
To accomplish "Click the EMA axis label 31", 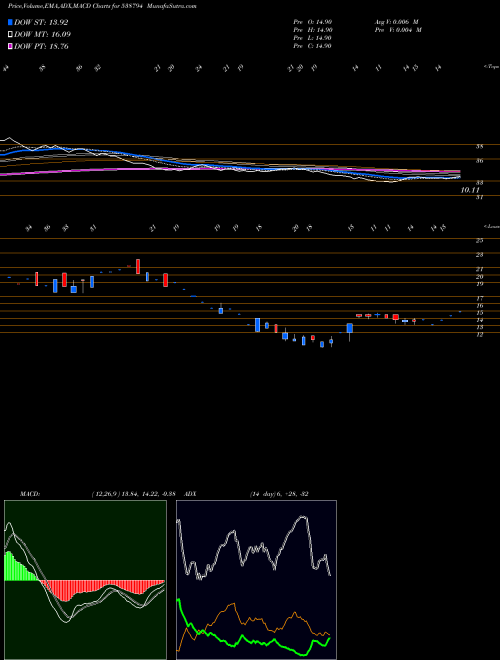I will click(479, 197).
